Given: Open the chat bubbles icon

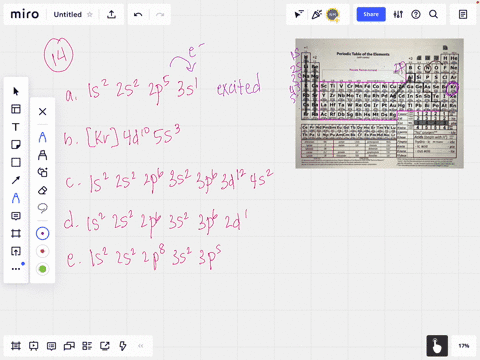Looking at the screenshot, I should (69, 346).
